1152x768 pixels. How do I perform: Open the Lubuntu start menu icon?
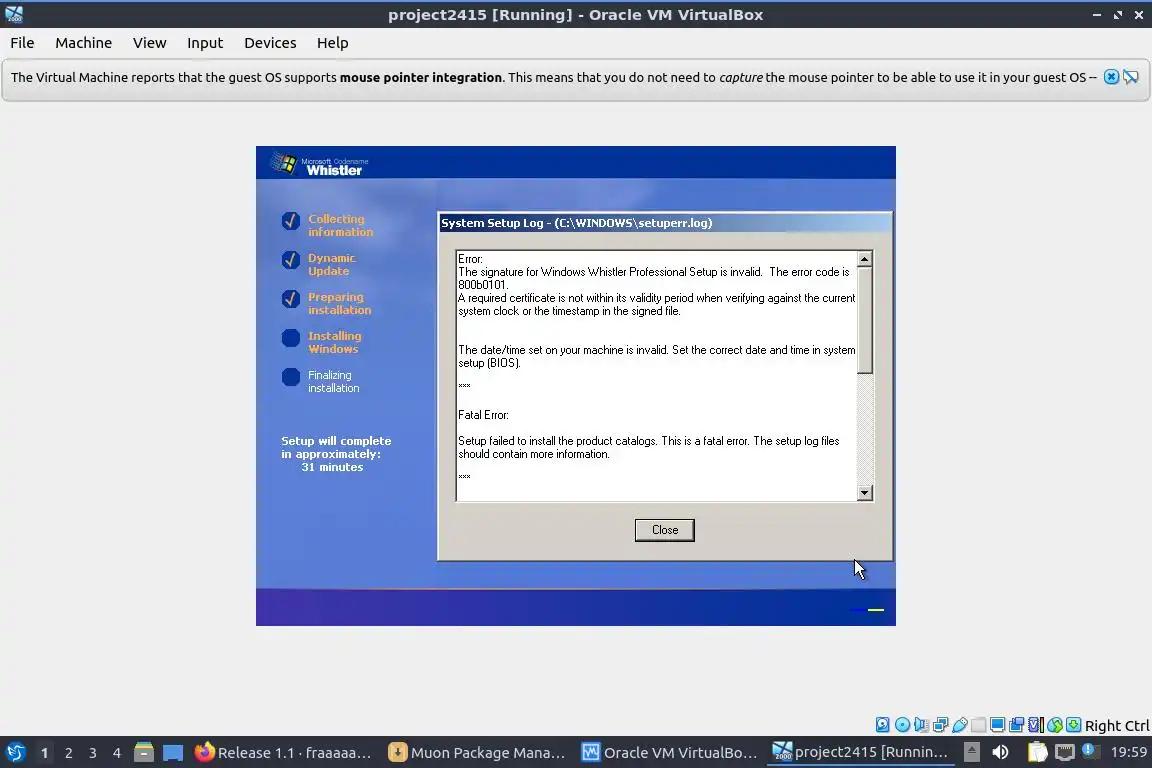coord(15,752)
